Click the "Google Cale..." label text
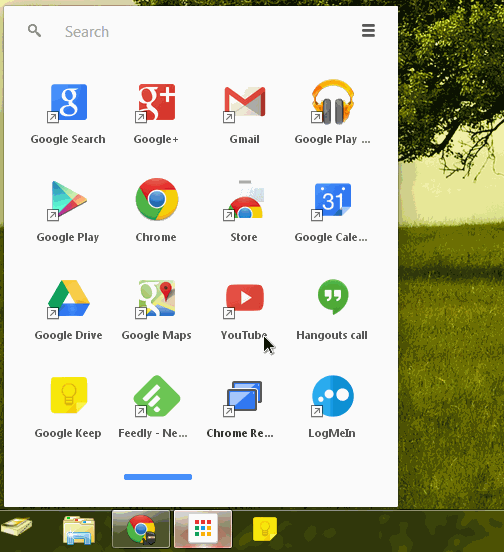 (331, 237)
